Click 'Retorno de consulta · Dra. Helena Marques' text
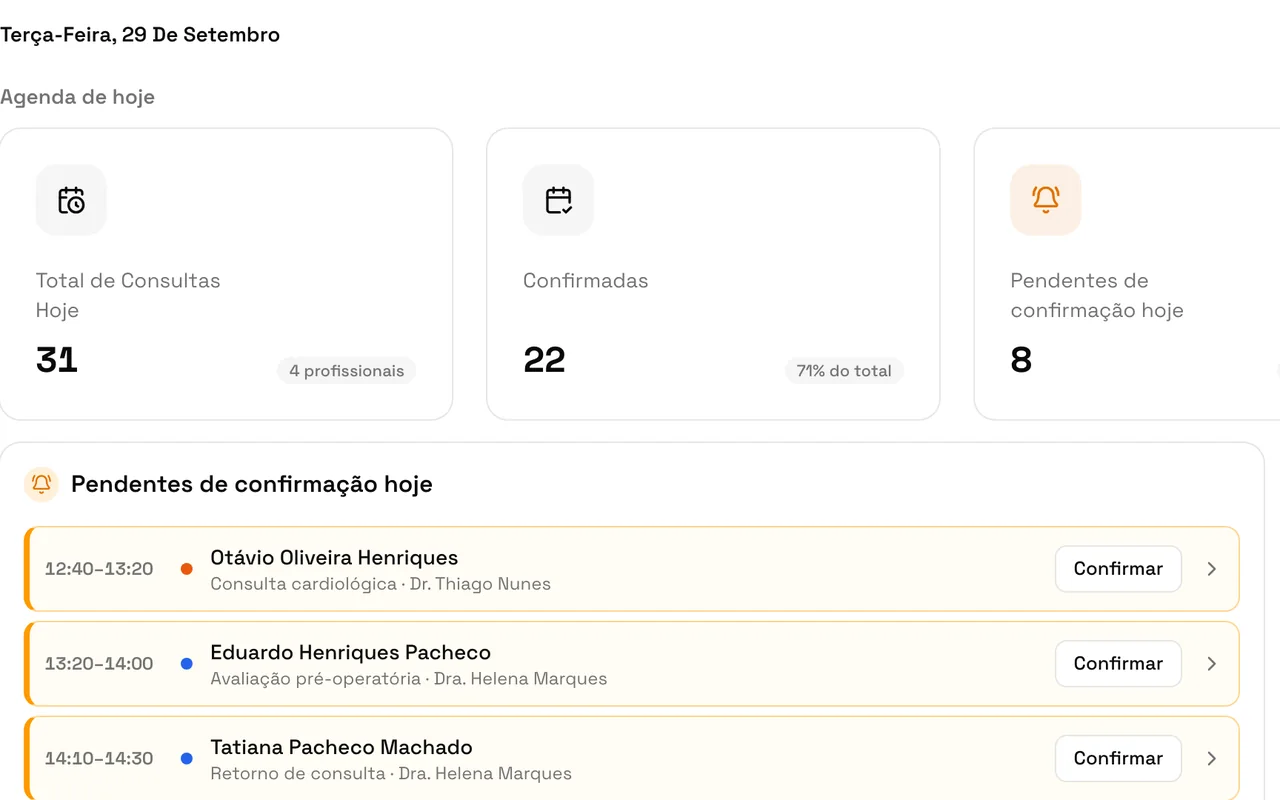The height and width of the screenshot is (800, 1280). (391, 774)
